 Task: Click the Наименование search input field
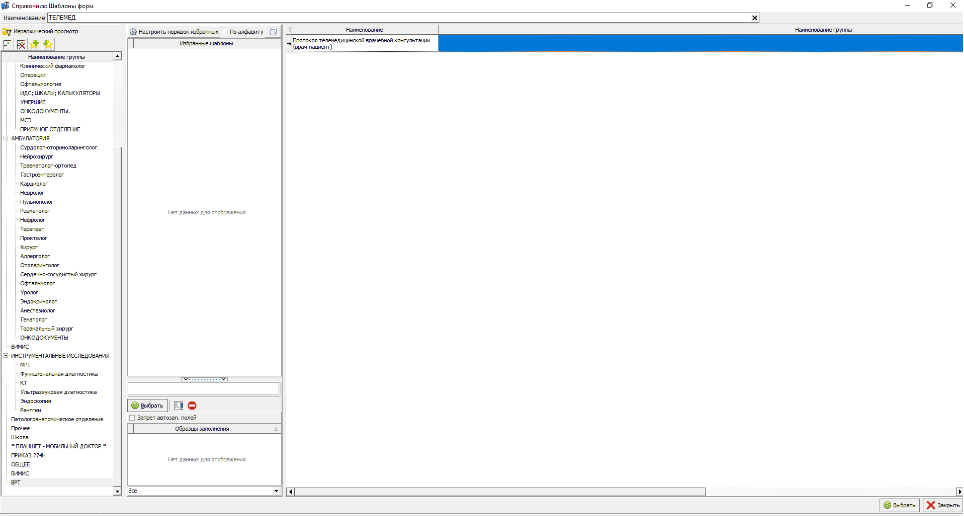tap(400, 18)
